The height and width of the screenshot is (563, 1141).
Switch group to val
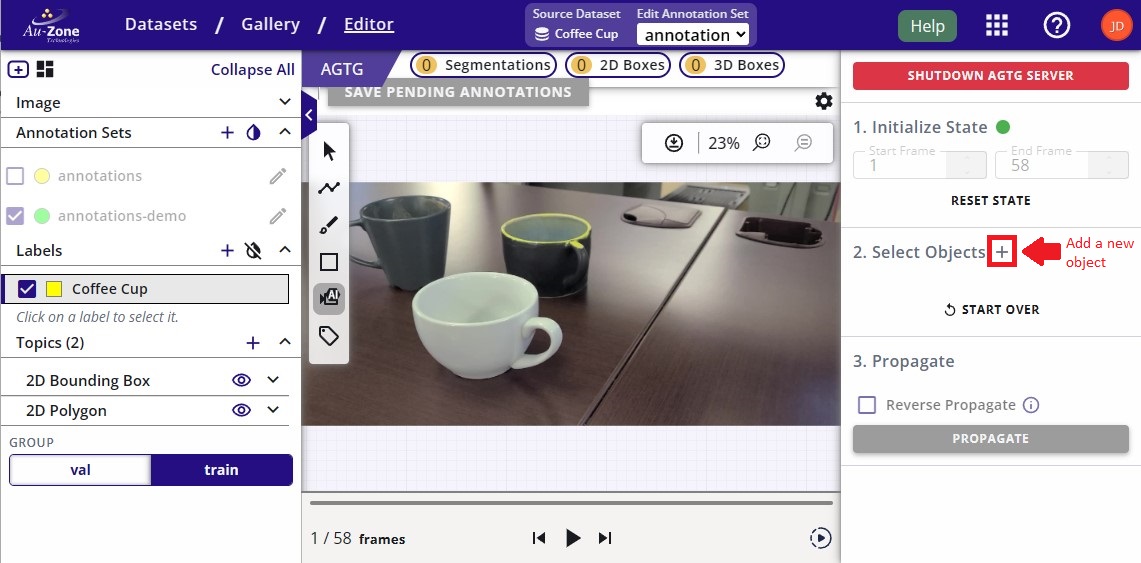pyautogui.click(x=80, y=470)
